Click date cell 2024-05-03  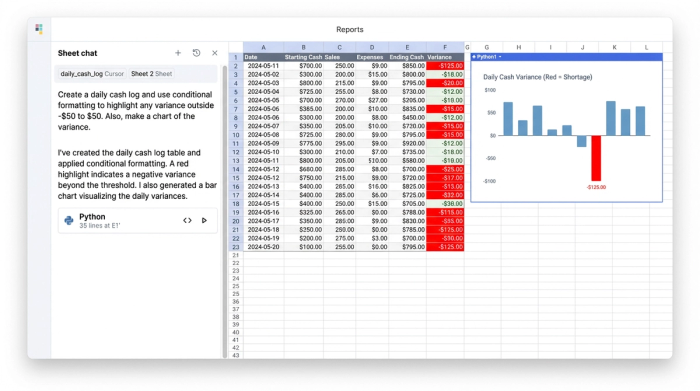[x=263, y=83]
